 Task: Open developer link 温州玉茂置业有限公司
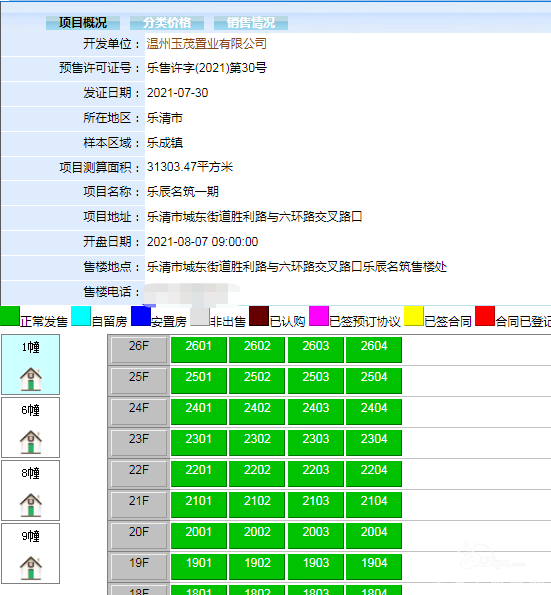[207, 44]
